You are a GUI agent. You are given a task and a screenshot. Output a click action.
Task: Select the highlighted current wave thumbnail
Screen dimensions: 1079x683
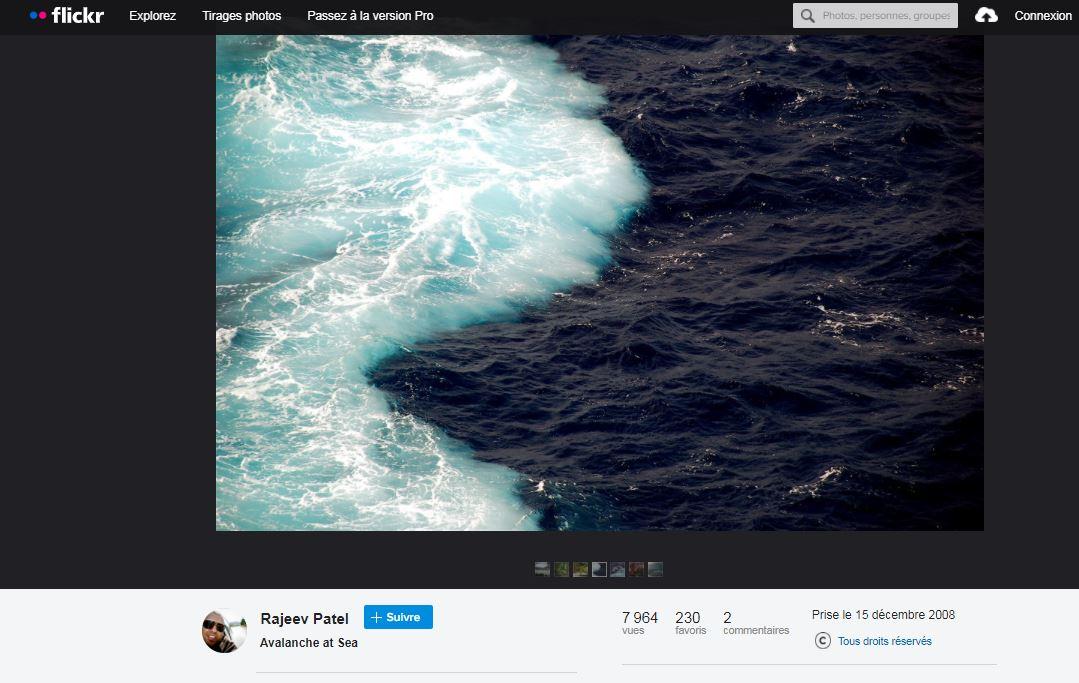[599, 569]
